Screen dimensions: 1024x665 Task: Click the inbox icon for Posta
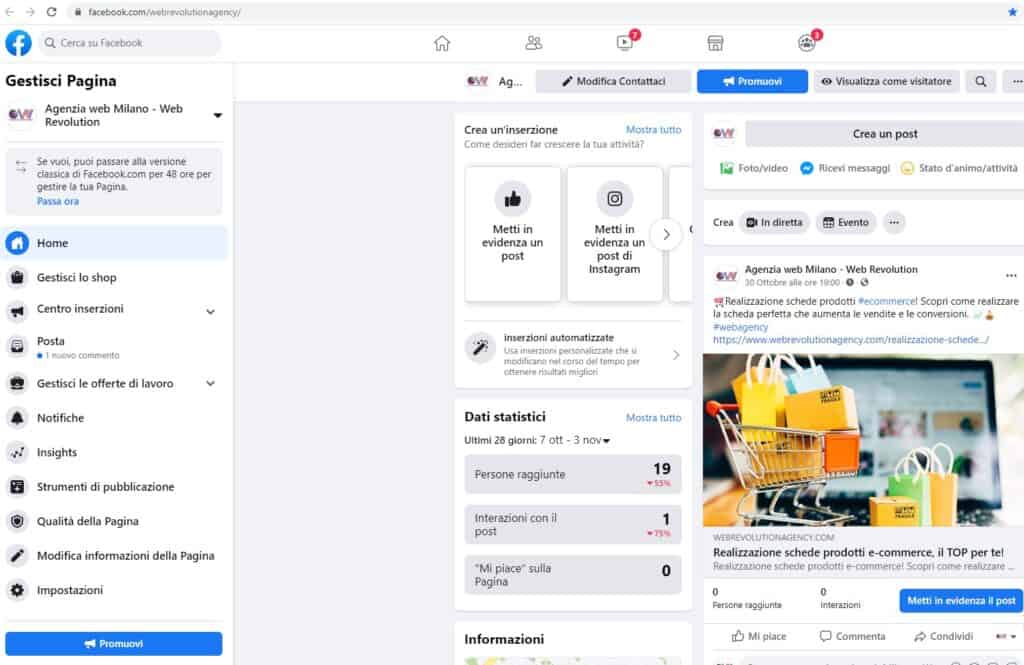click(x=17, y=346)
